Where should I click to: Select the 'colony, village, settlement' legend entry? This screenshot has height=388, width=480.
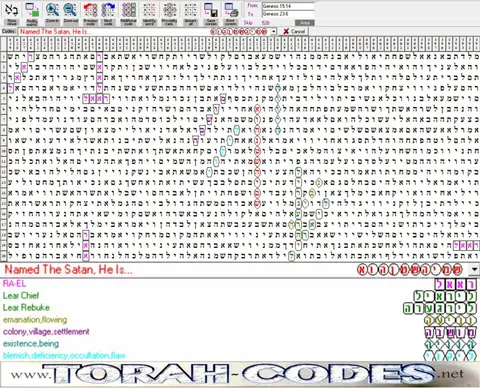[46, 332]
